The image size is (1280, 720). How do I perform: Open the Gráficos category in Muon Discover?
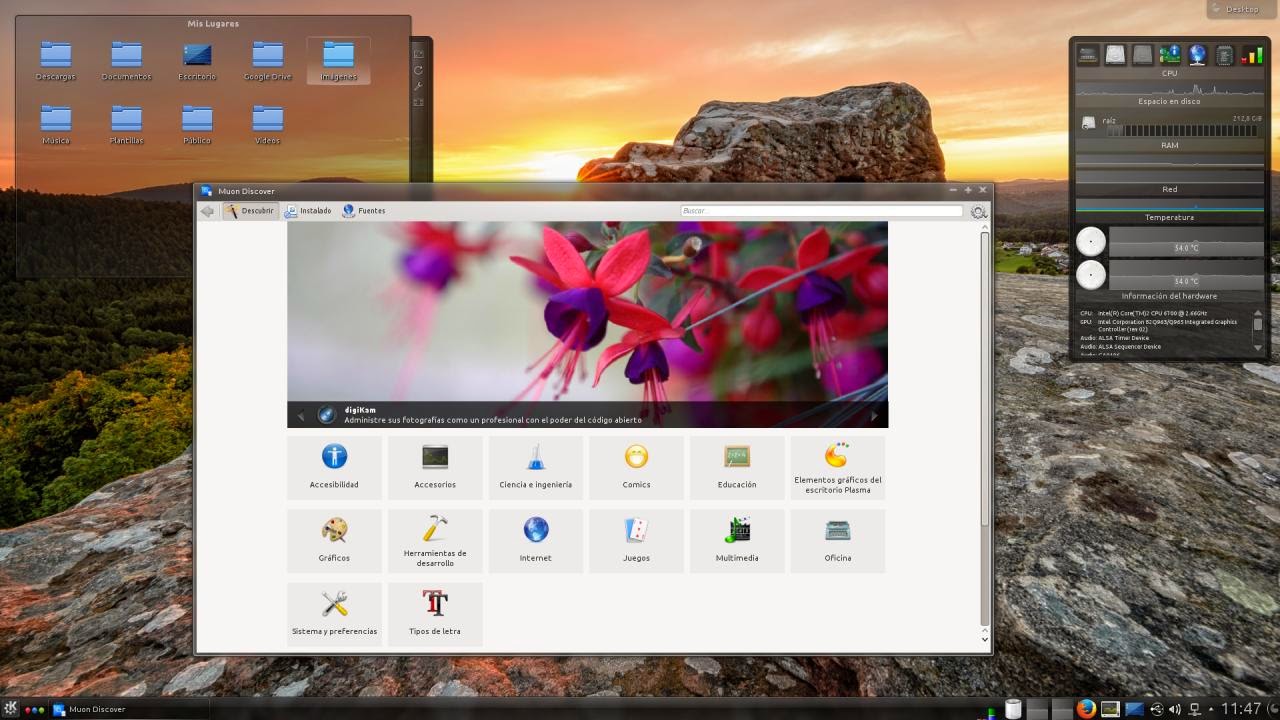coord(334,540)
